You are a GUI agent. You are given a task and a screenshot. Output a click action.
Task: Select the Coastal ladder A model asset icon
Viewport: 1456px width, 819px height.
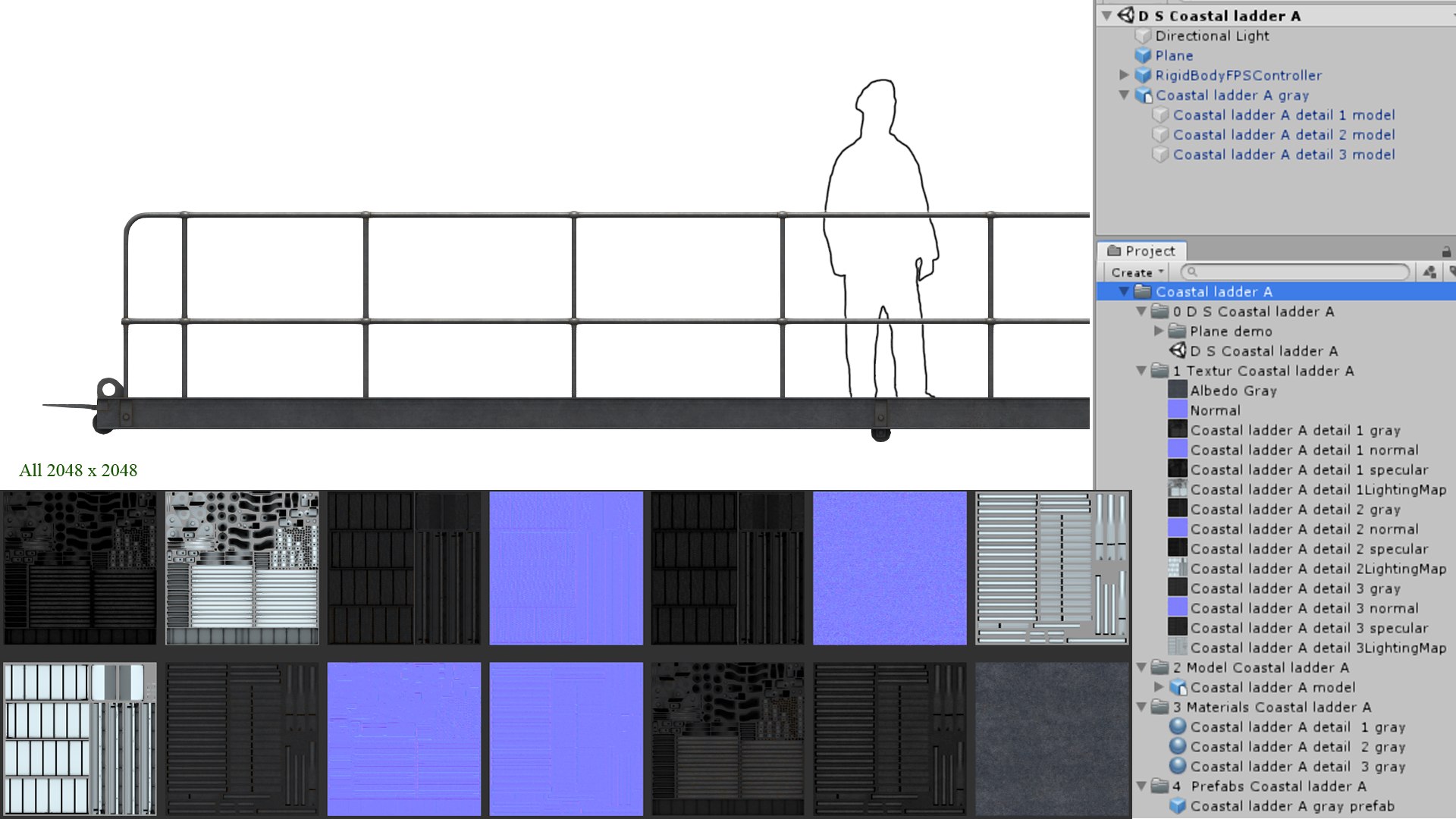(x=1178, y=687)
